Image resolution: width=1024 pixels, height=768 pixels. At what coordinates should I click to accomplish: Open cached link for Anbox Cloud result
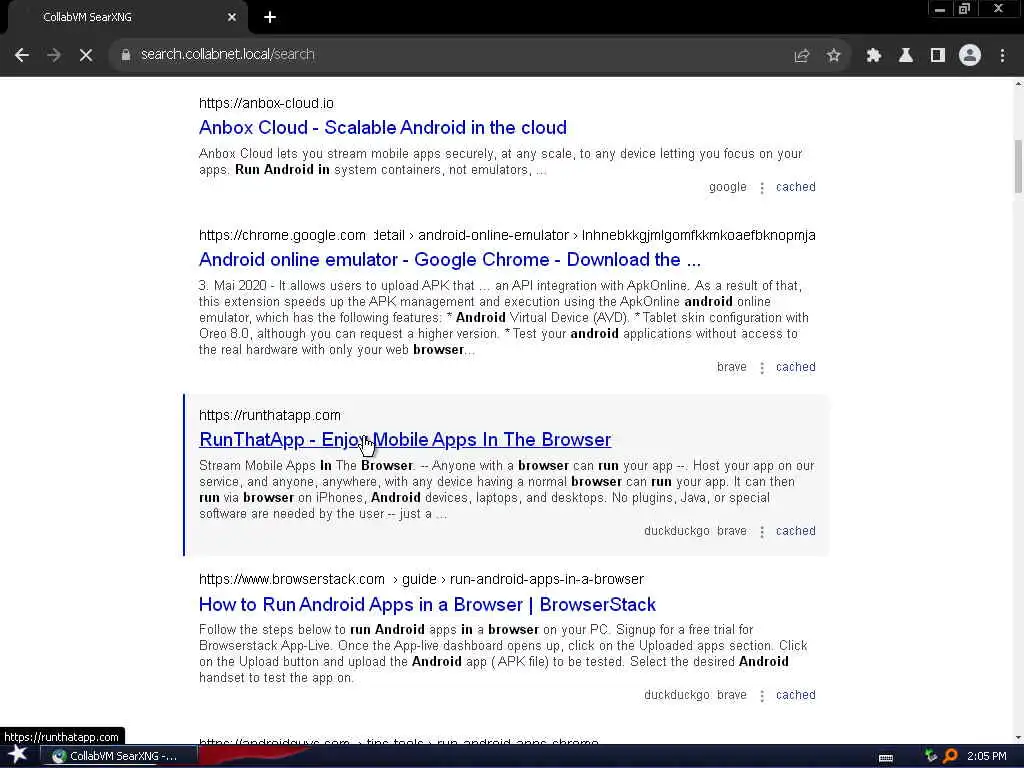coord(795,187)
